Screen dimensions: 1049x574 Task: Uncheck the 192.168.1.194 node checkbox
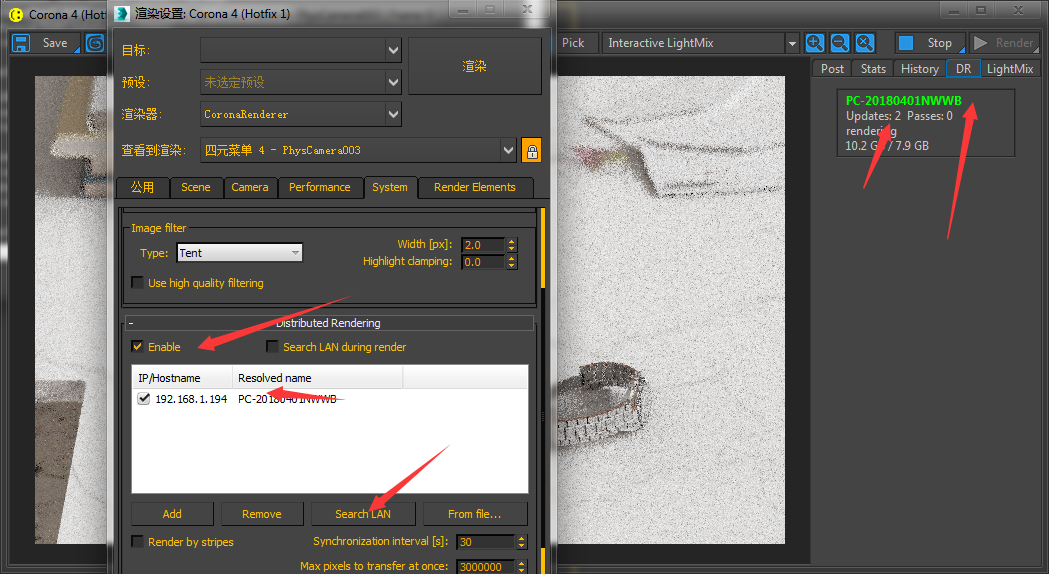coord(143,399)
